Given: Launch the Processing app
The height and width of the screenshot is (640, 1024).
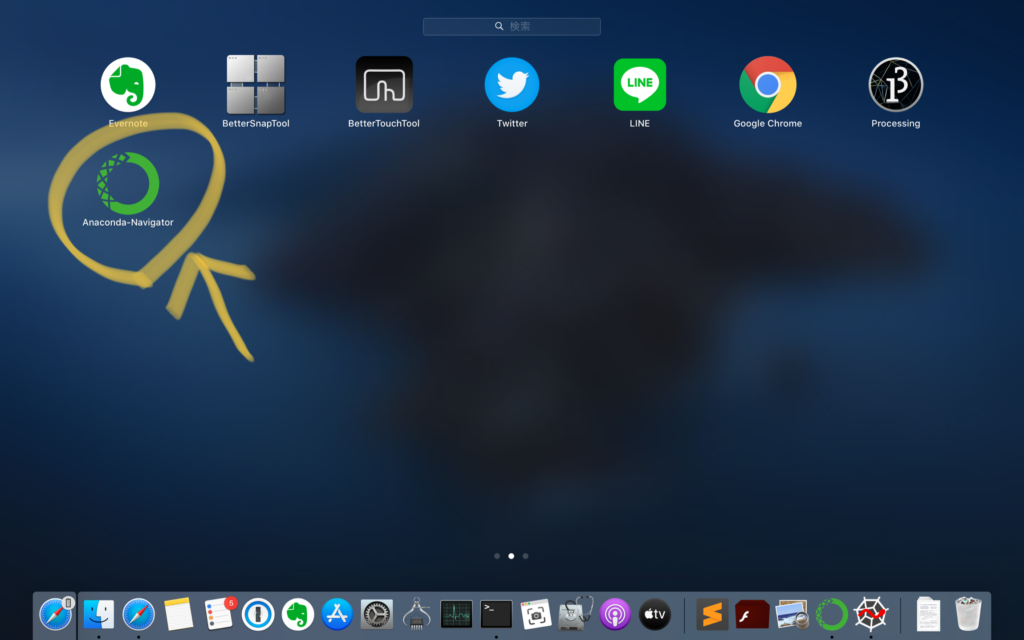Looking at the screenshot, I should coord(895,85).
